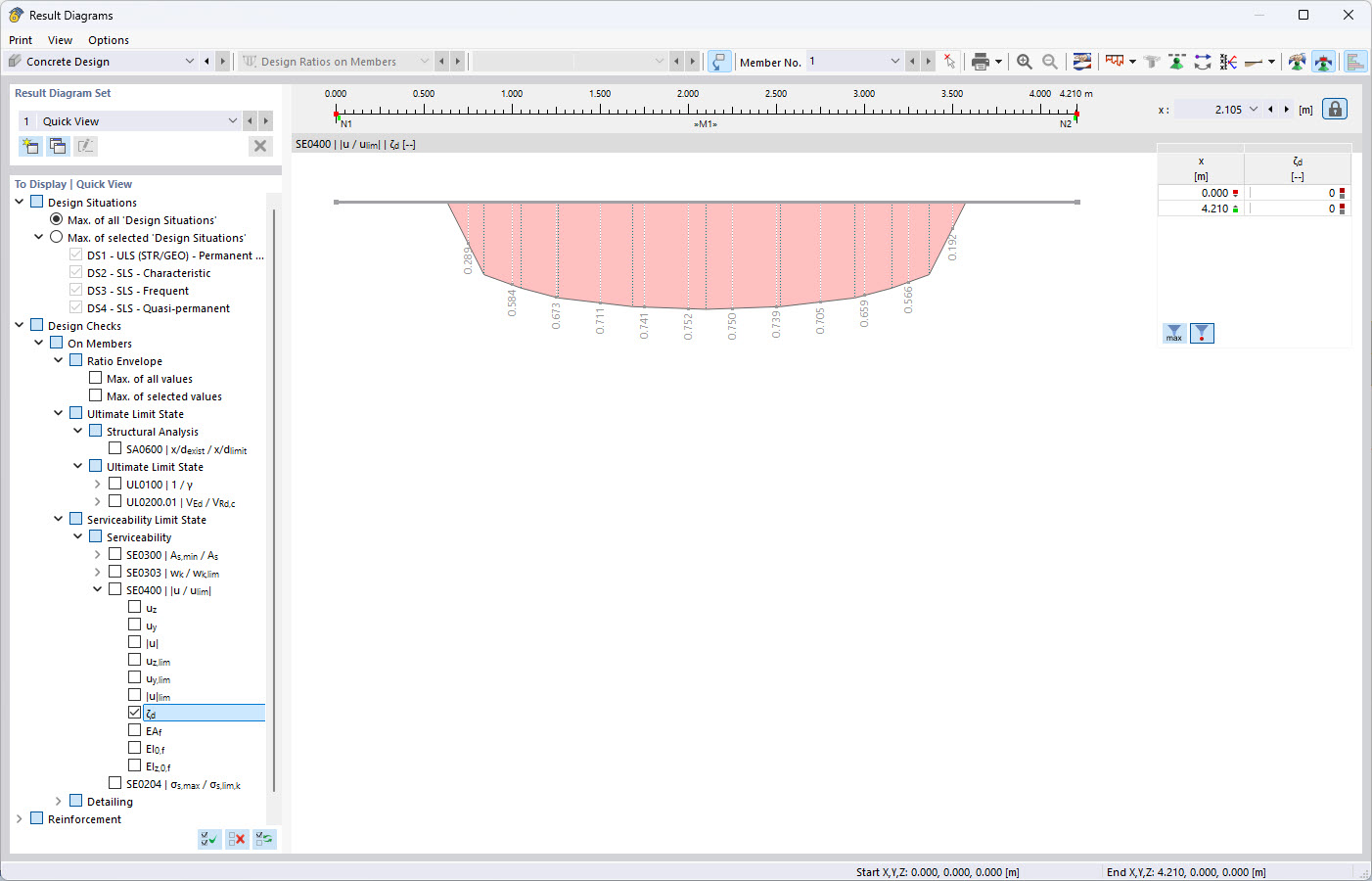Select the Print icon in the toolbar
Image resolution: width=1372 pixels, height=881 pixels.
click(982, 61)
